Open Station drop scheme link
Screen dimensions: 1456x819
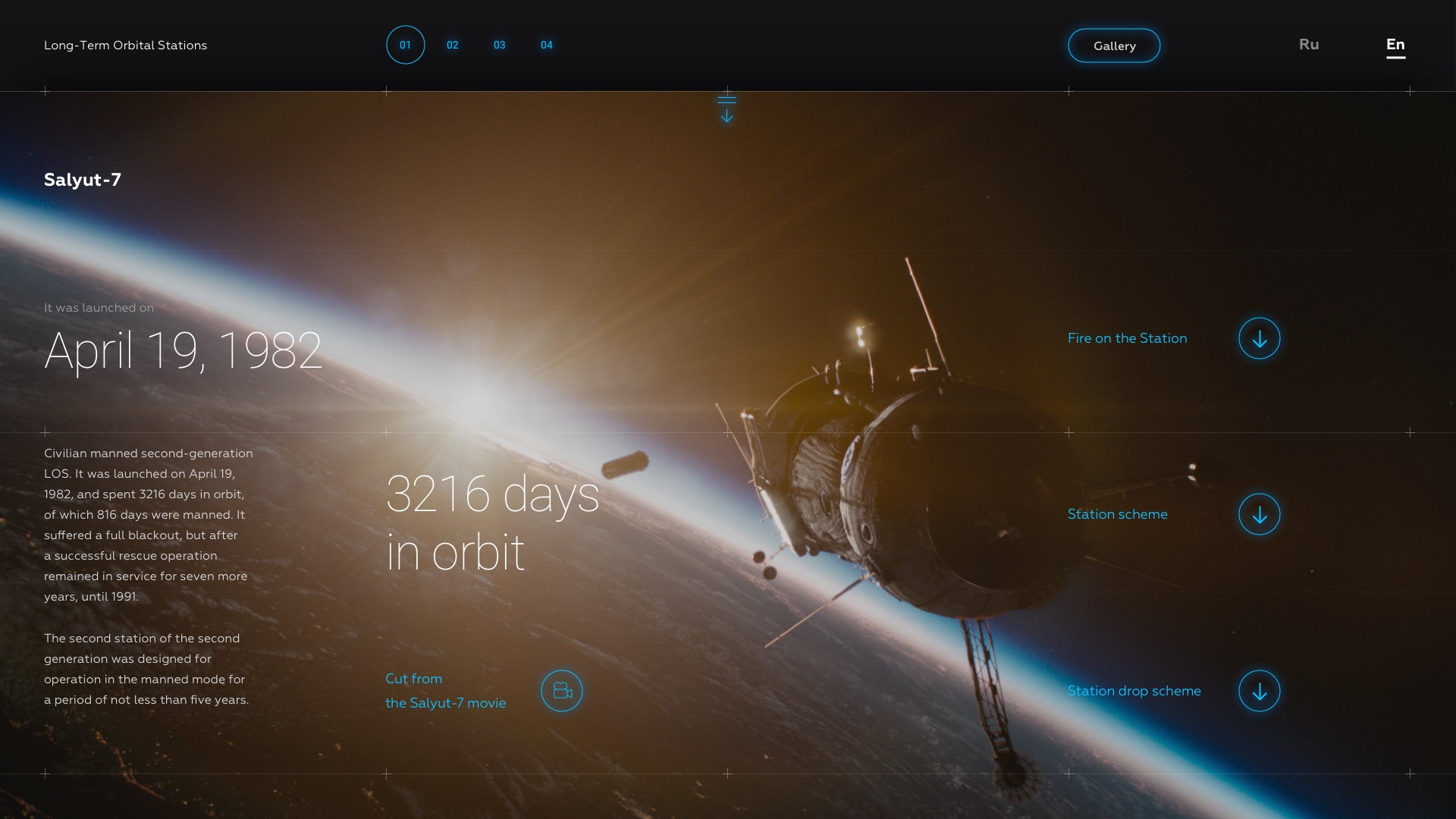(1134, 691)
